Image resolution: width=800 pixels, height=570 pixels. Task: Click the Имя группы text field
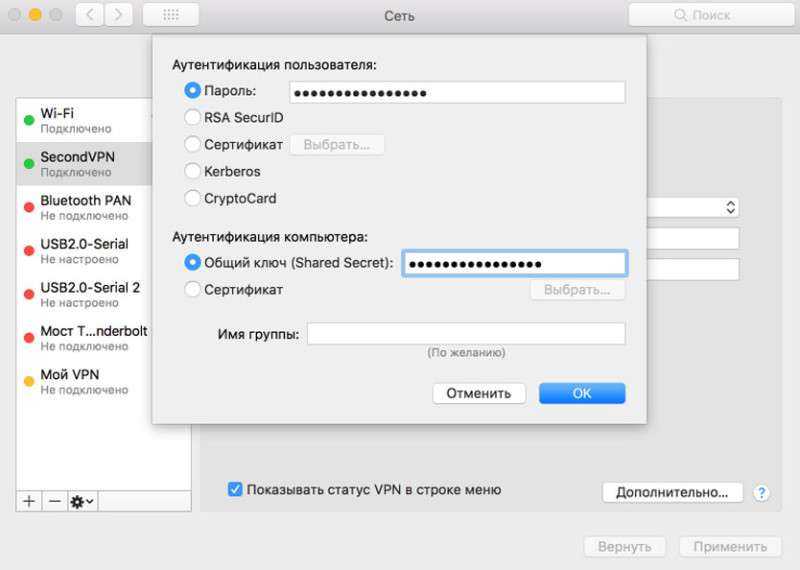tap(466, 334)
